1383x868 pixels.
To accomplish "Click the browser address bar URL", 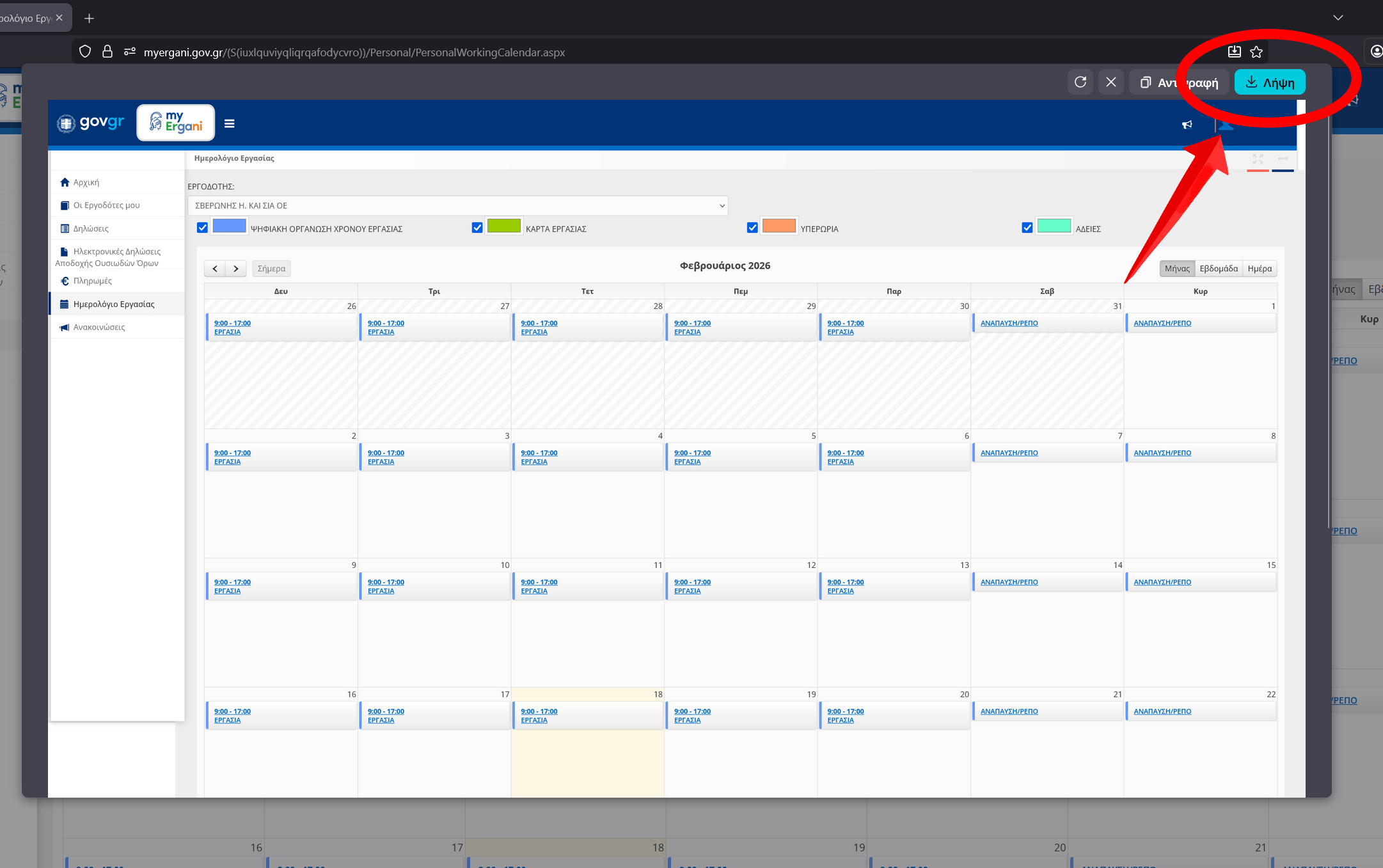I will click(354, 52).
